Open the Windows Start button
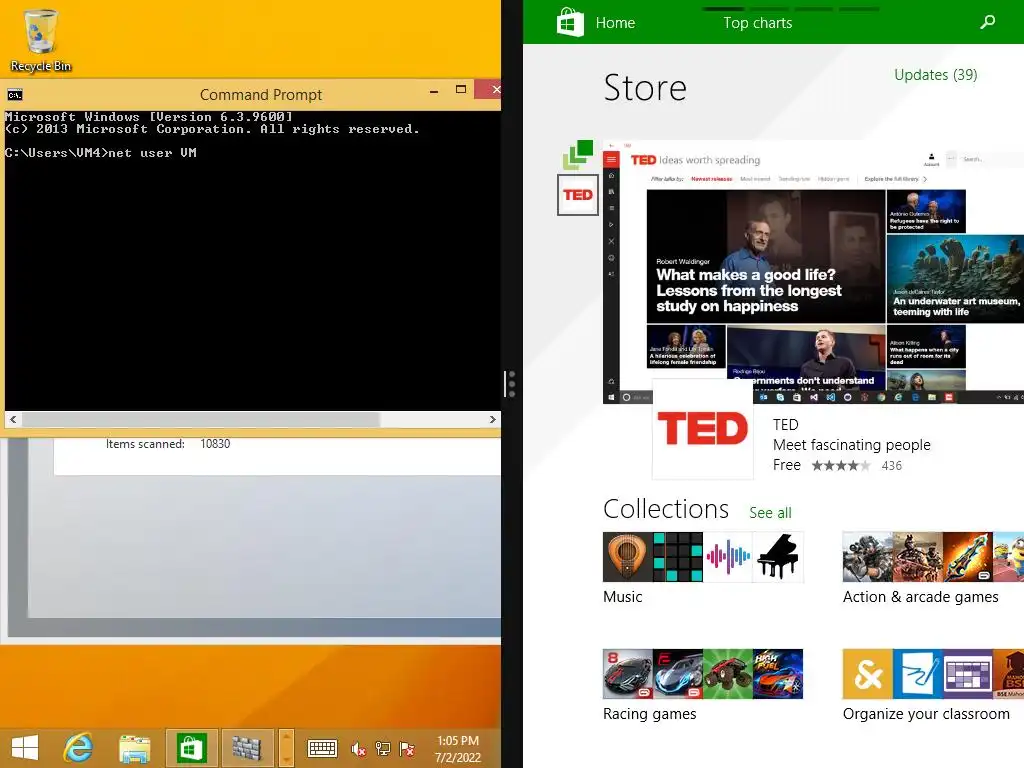The width and height of the screenshot is (1024, 768). [x=25, y=748]
